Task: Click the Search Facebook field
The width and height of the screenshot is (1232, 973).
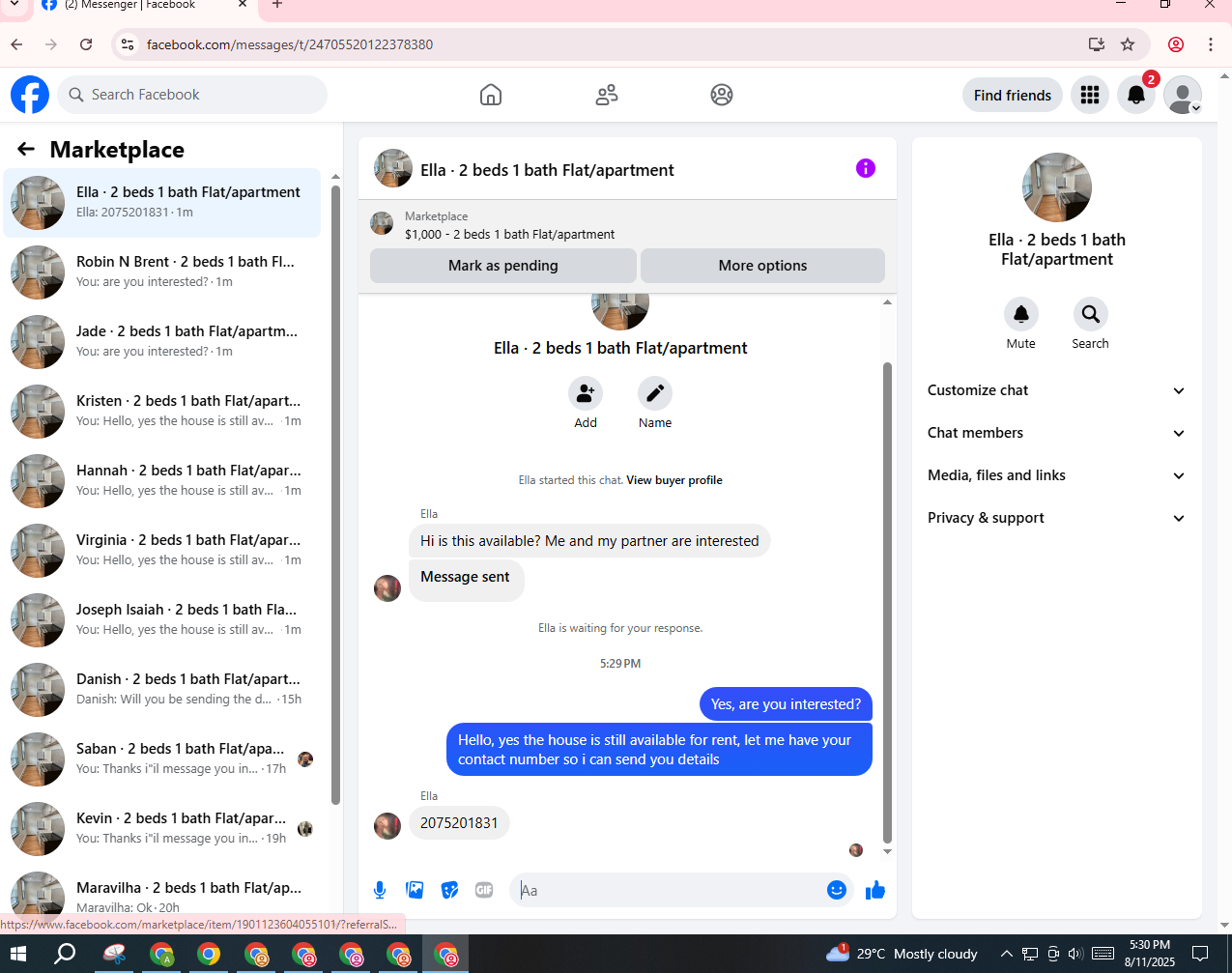Action: coord(192,95)
